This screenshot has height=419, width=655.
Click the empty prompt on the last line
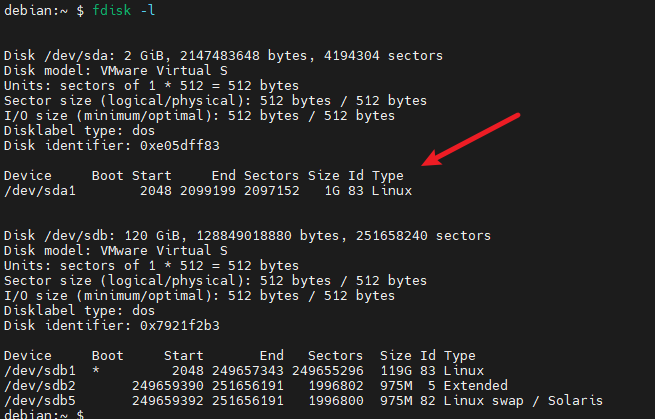[90, 414]
